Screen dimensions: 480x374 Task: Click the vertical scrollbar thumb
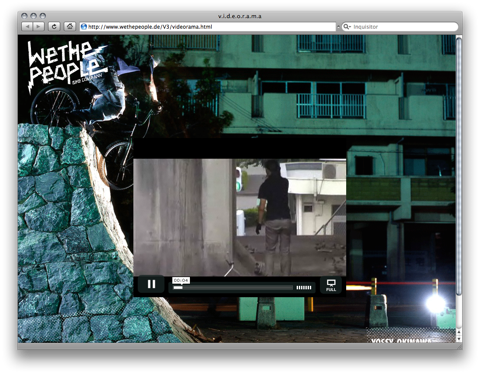click(459, 166)
